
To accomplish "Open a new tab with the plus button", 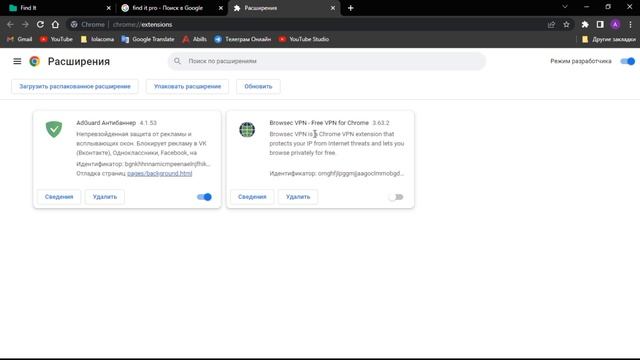I will tap(350, 8).
